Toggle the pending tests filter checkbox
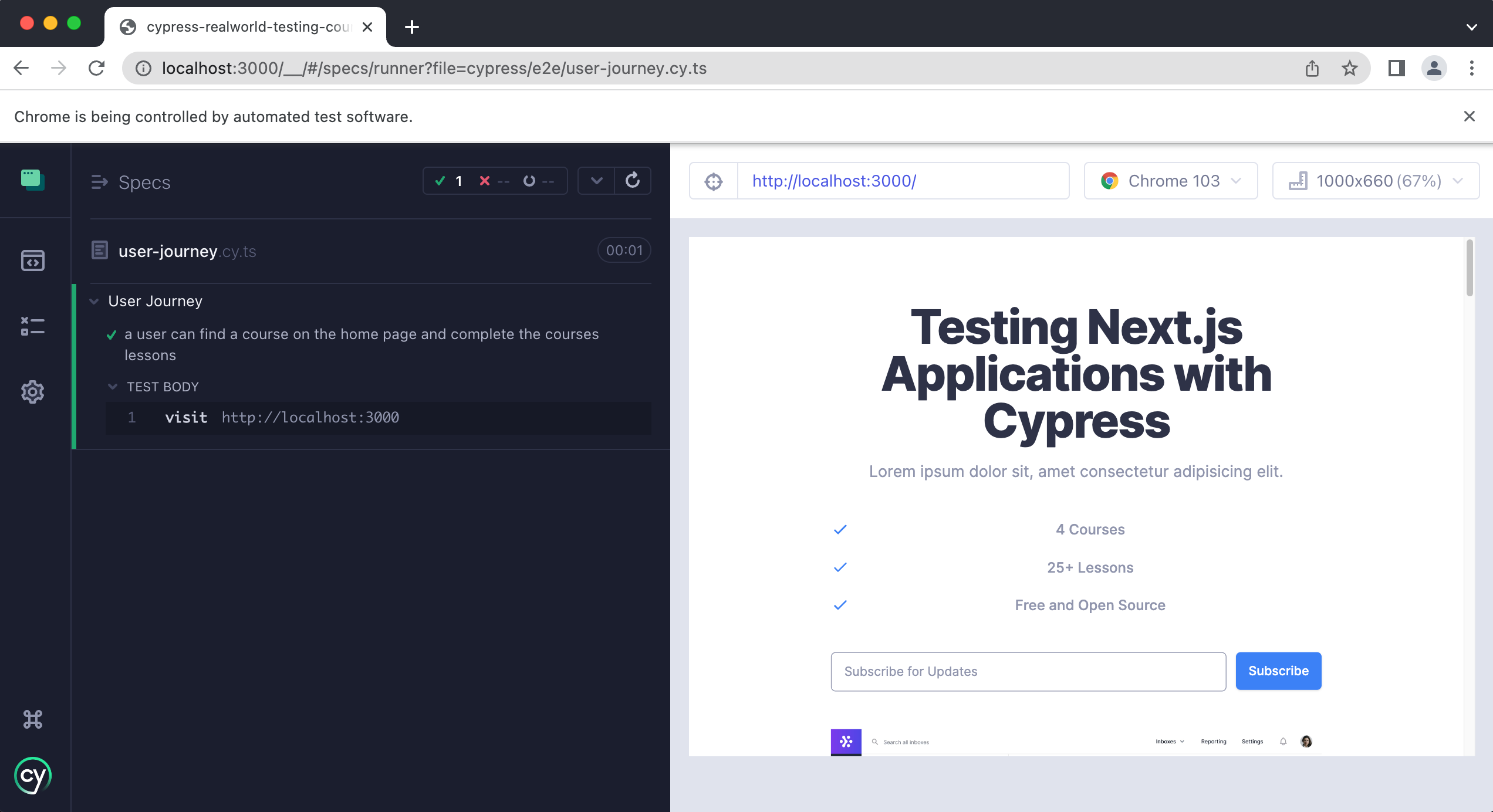 click(530, 180)
